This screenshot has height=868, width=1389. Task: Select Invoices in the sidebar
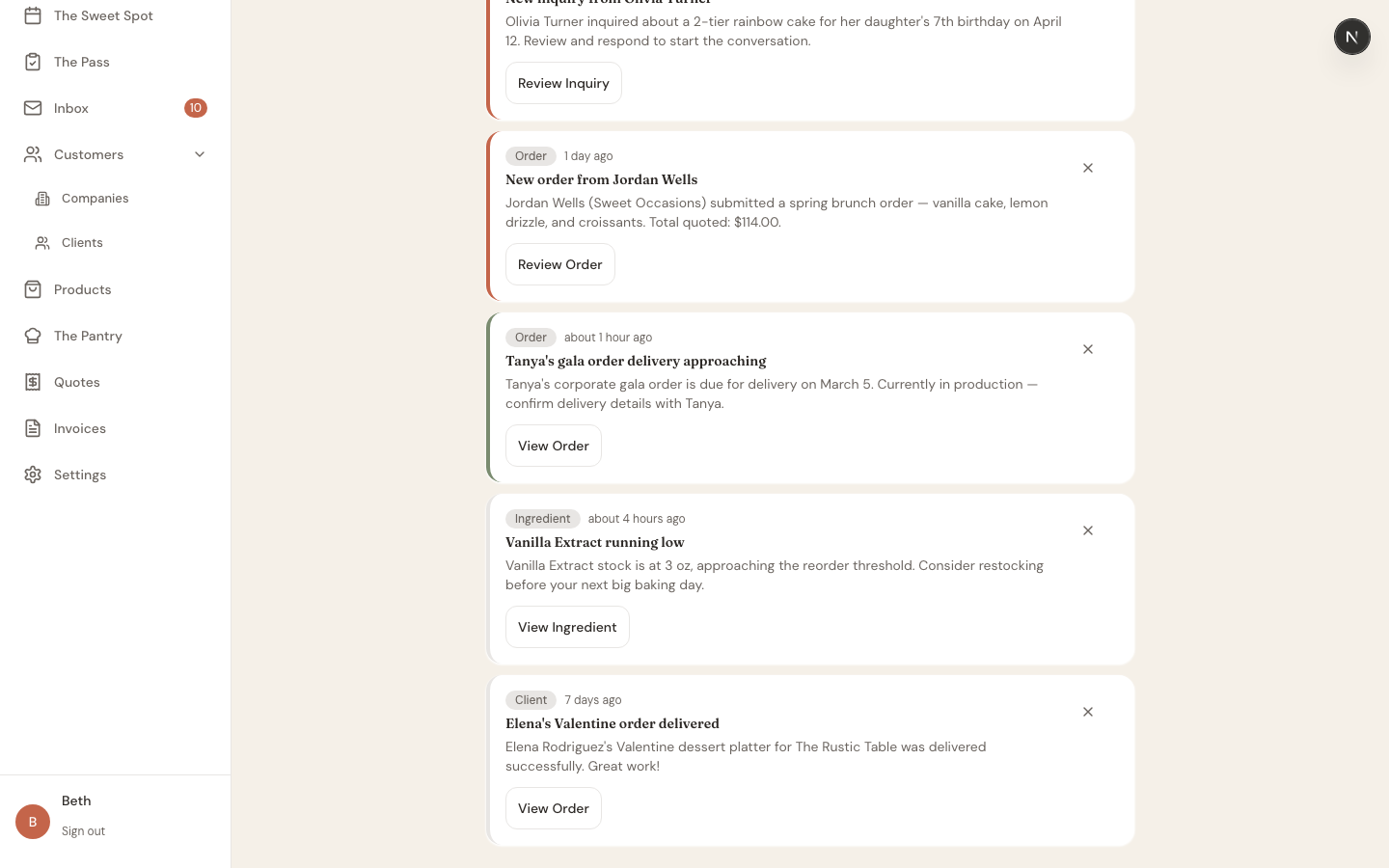[80, 428]
